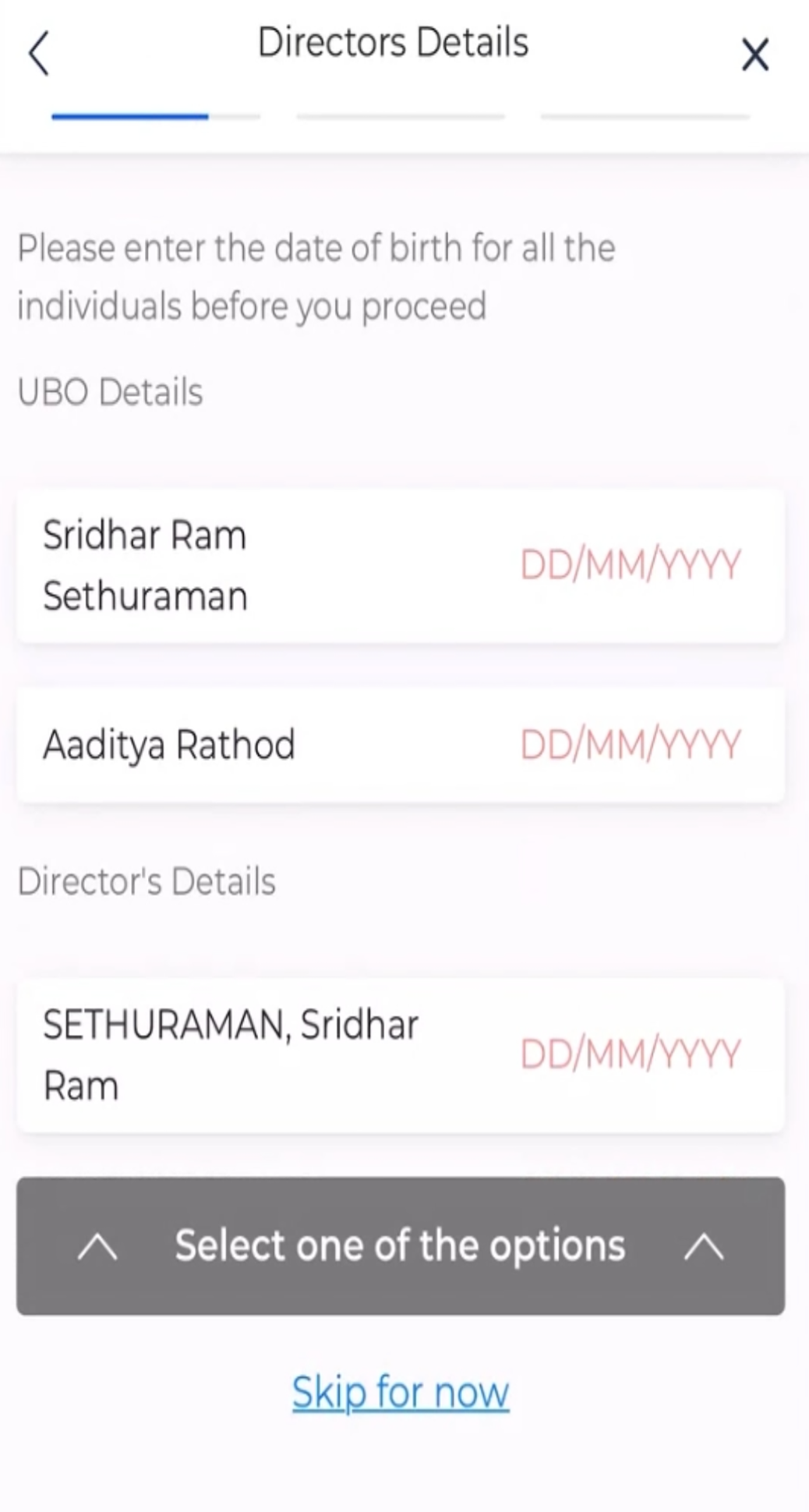Click the "Director's Details" section heading
The width and height of the screenshot is (809, 1512).
[x=147, y=881]
